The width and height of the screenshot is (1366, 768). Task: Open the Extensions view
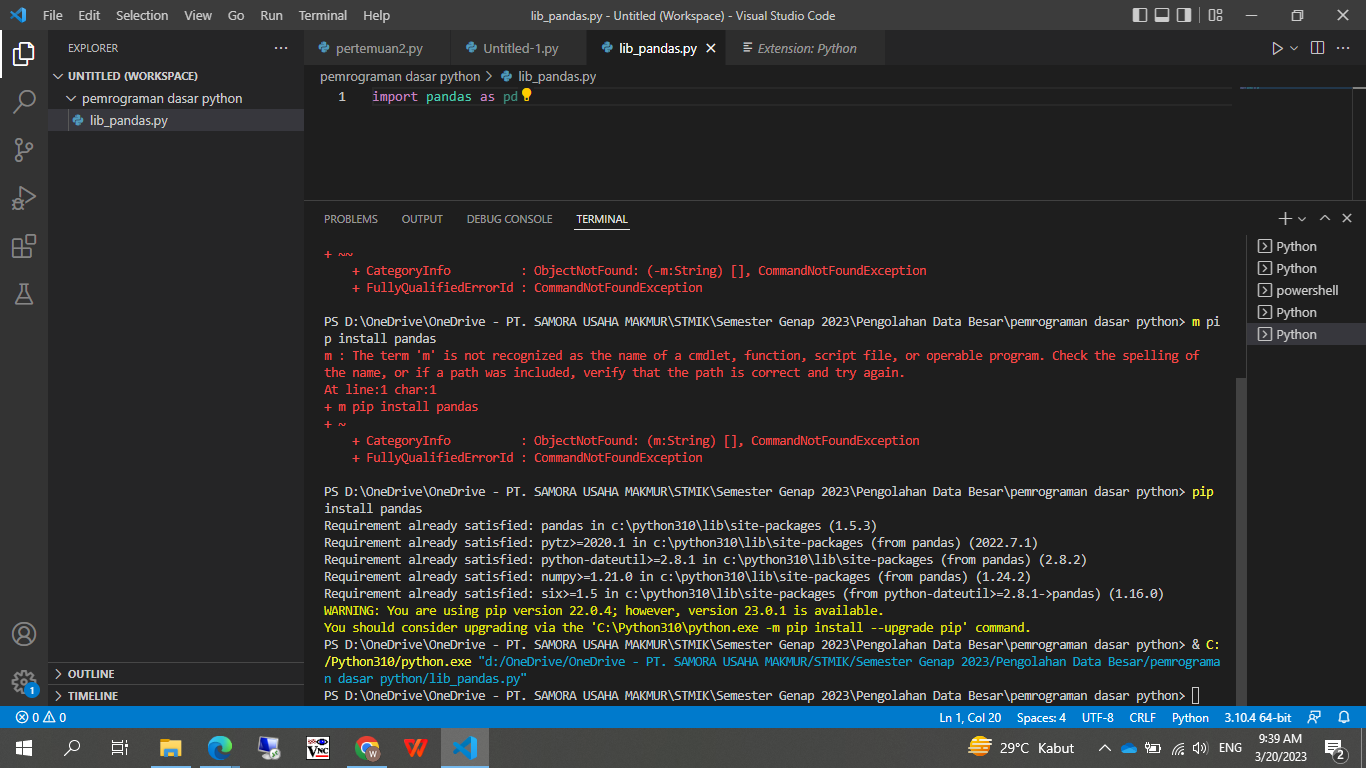(x=24, y=246)
